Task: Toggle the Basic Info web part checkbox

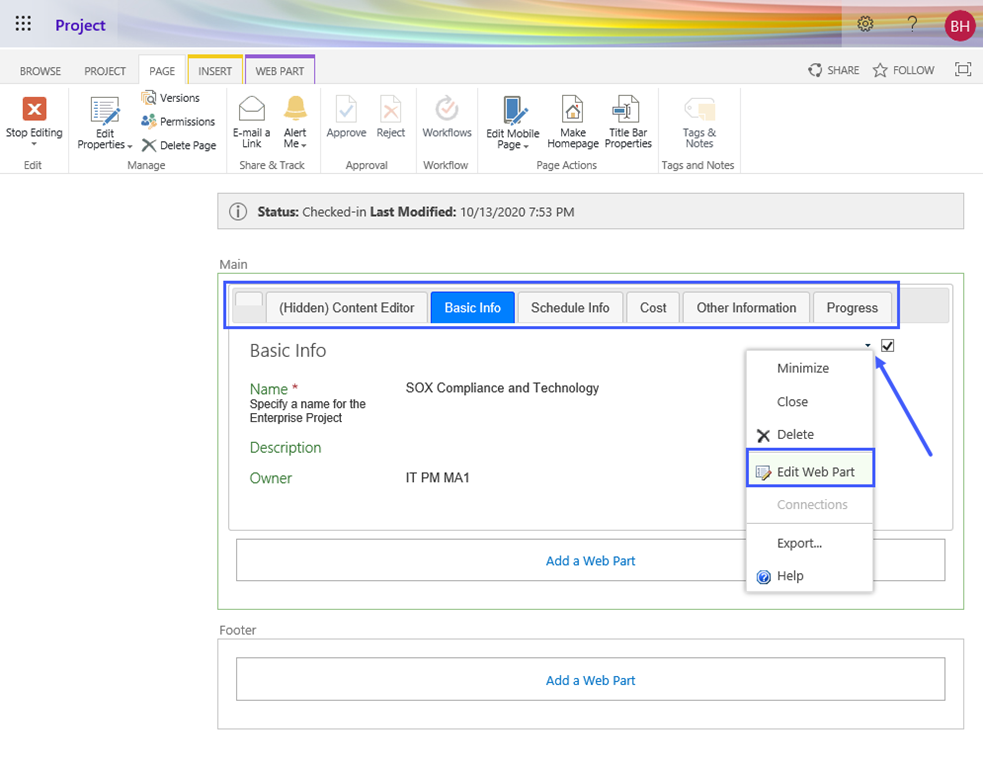Action: tap(887, 346)
